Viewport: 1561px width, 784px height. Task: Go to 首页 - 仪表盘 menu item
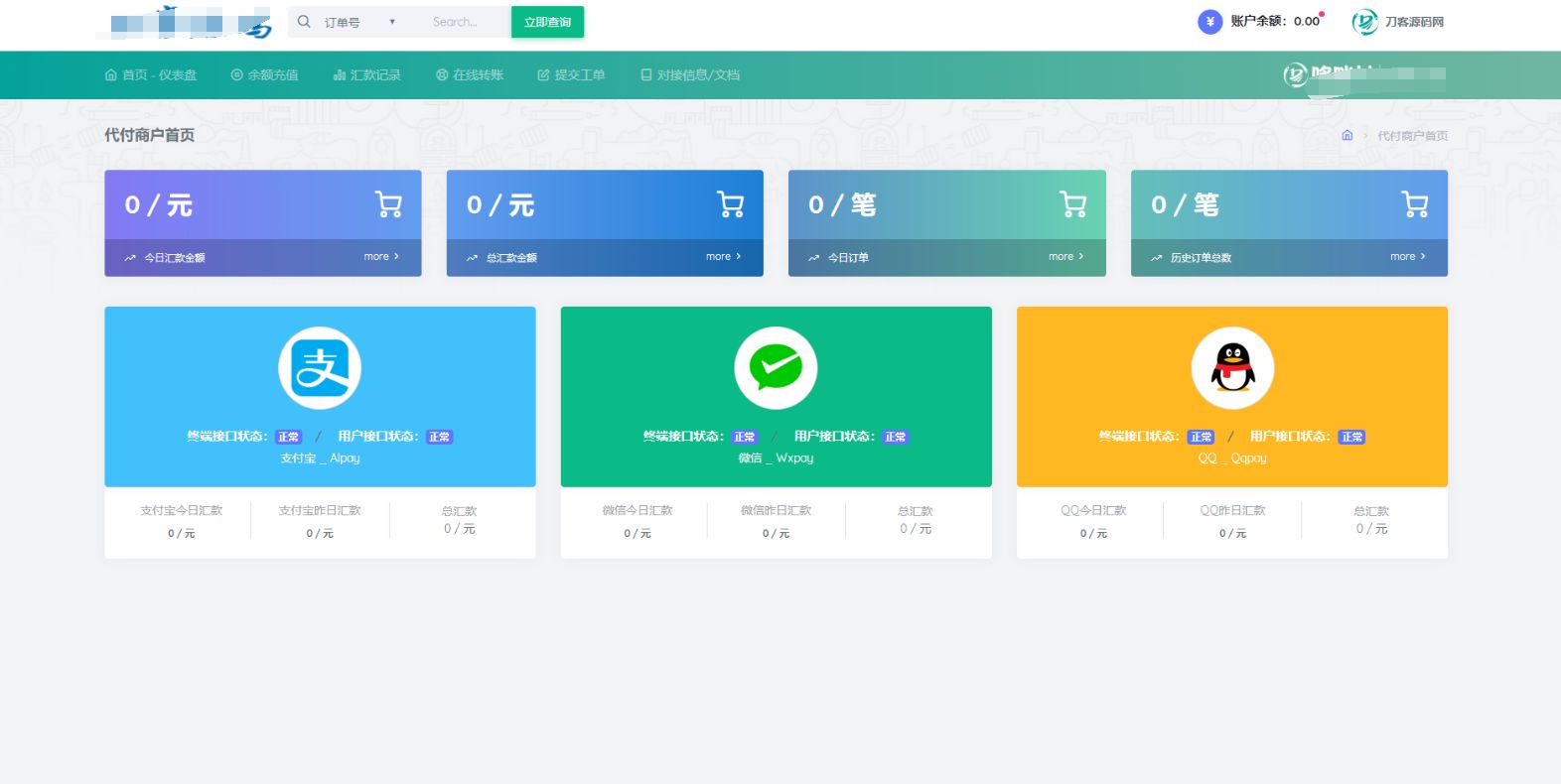[x=151, y=75]
